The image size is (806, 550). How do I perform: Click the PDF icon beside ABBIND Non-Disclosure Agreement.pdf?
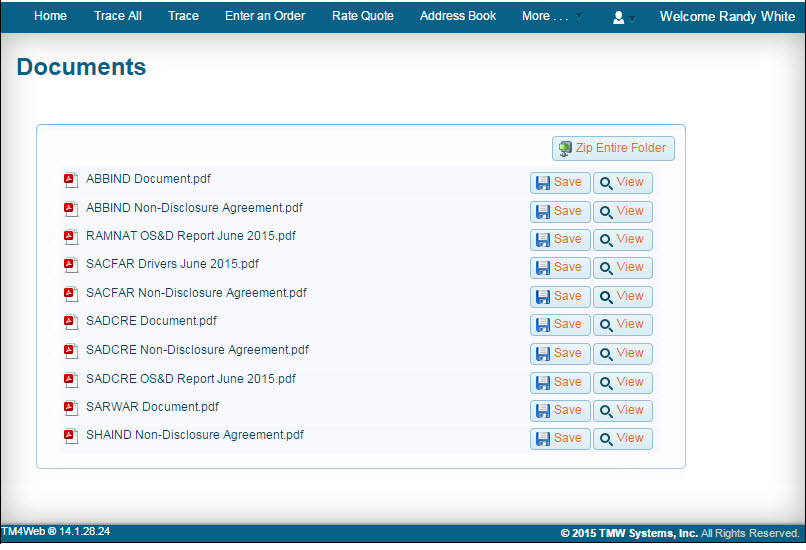(x=71, y=208)
